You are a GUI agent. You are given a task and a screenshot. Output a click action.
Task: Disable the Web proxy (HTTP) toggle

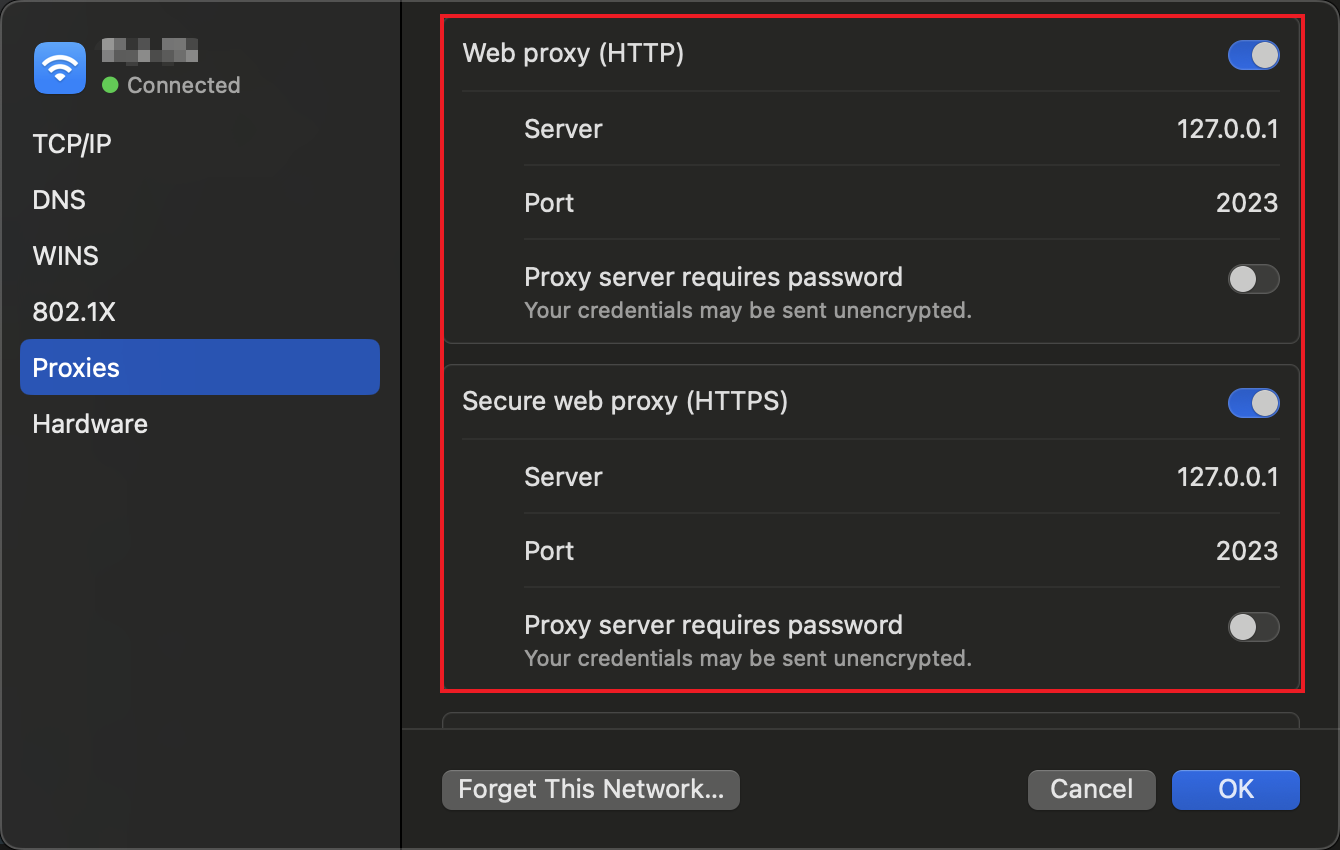[x=1253, y=55]
